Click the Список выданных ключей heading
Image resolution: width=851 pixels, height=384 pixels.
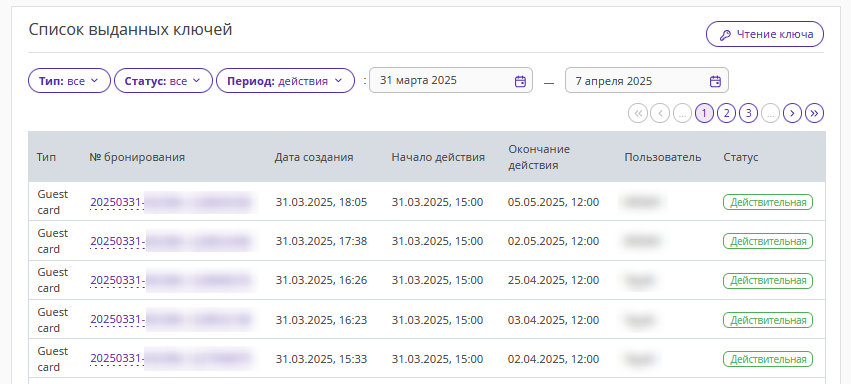pyautogui.click(x=130, y=29)
